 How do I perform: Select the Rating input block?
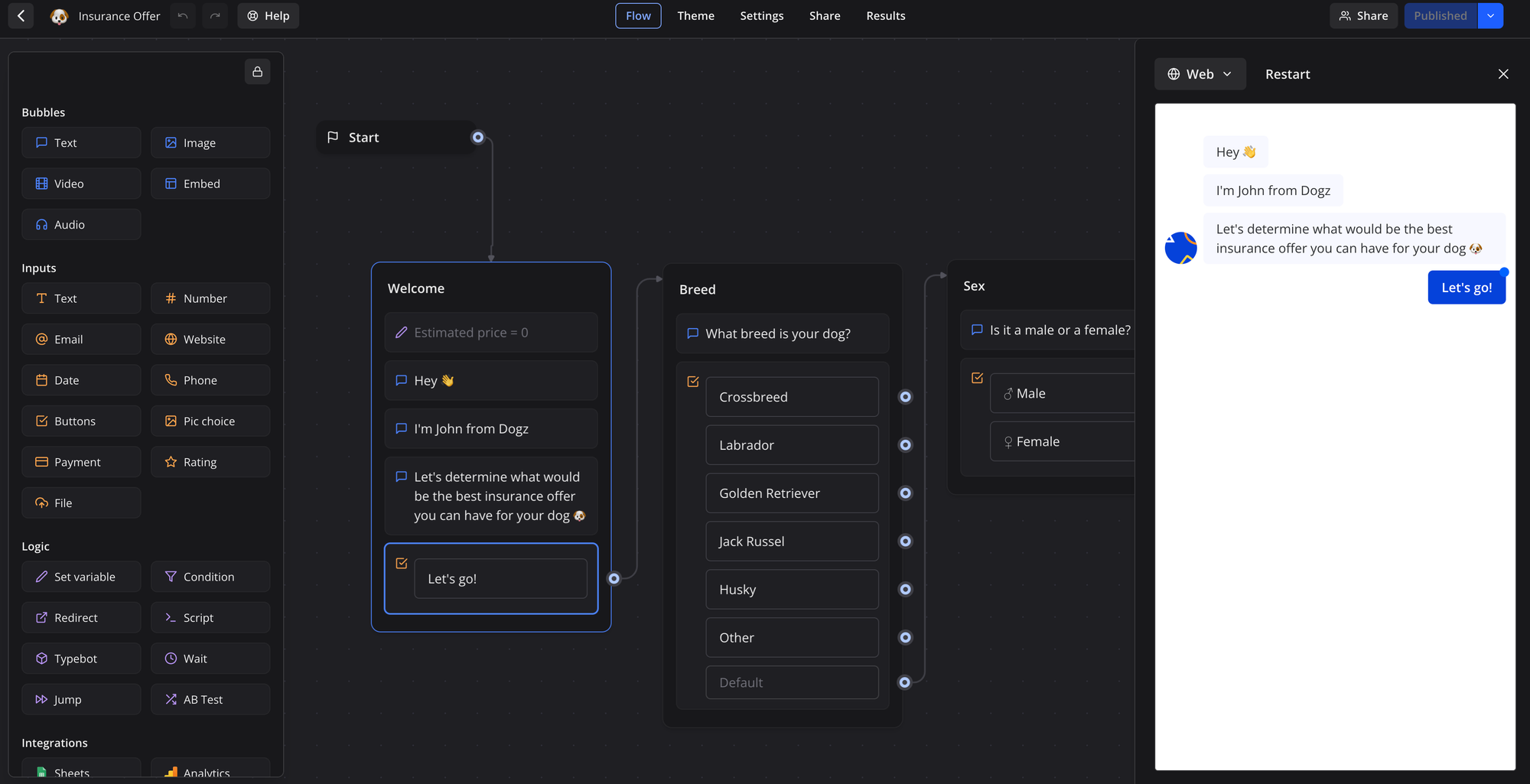point(210,461)
